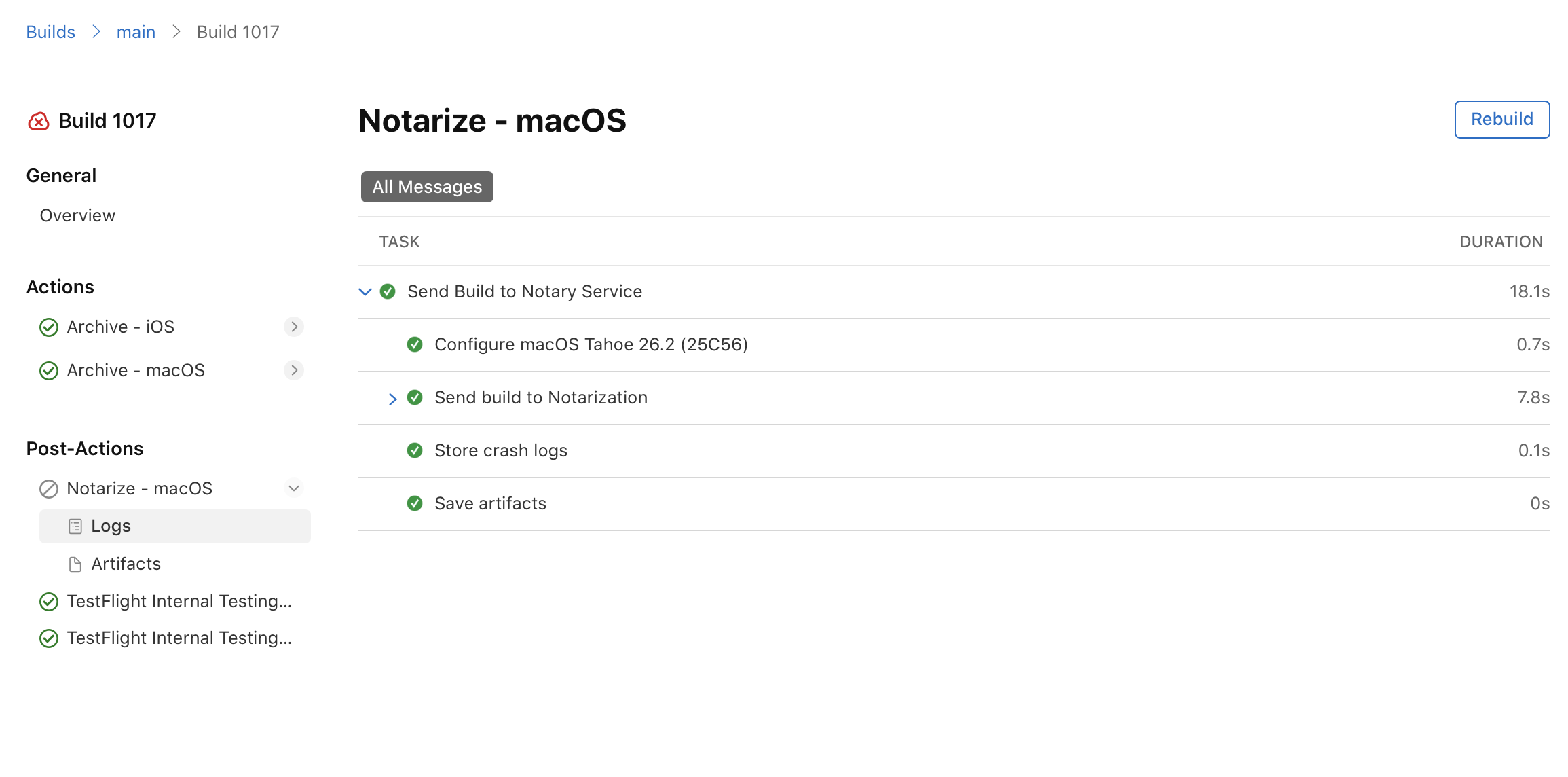This screenshot has height=777, width=1568.
Task: Click the Artifacts file icon in sidebar
Action: pyautogui.click(x=75, y=564)
